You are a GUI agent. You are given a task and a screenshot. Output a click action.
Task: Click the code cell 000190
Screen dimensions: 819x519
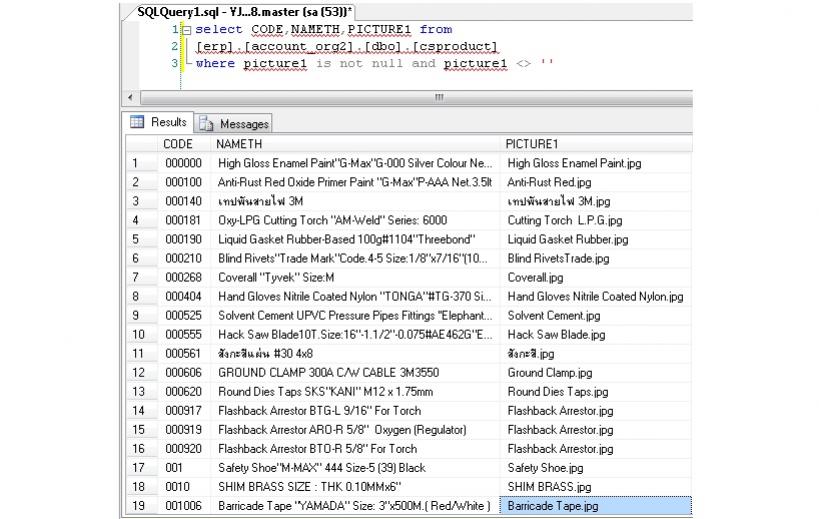coord(184,240)
